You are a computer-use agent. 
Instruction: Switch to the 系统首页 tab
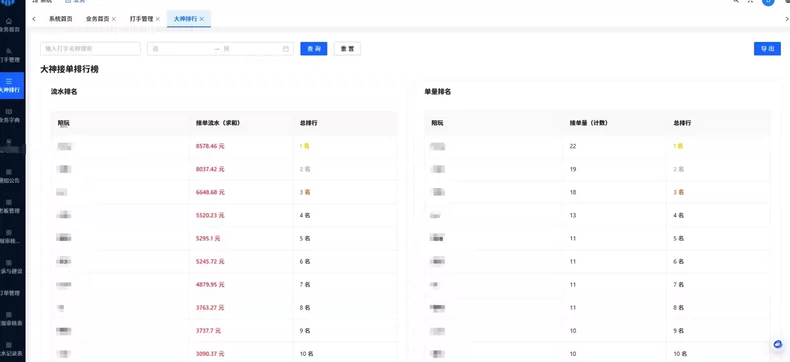[x=60, y=19]
